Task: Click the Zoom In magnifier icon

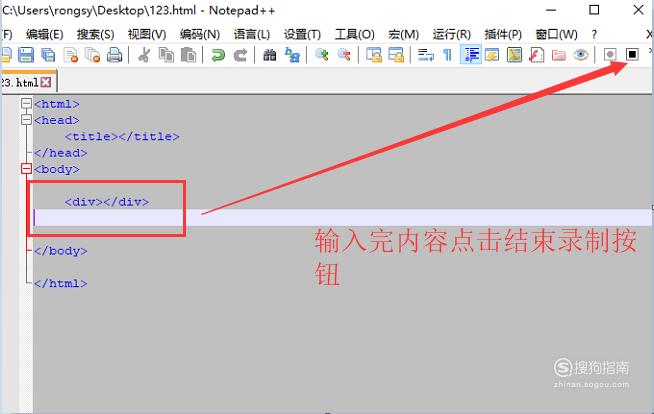Action: point(322,55)
